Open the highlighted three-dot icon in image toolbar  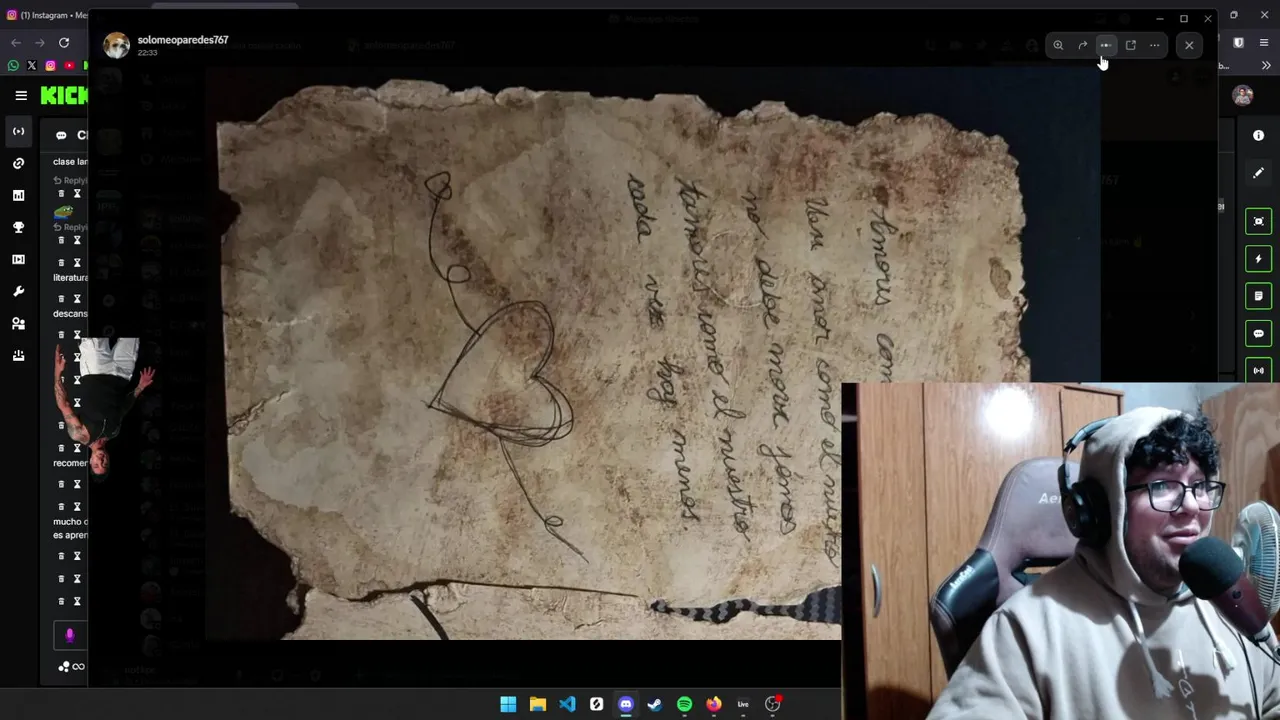(1106, 45)
